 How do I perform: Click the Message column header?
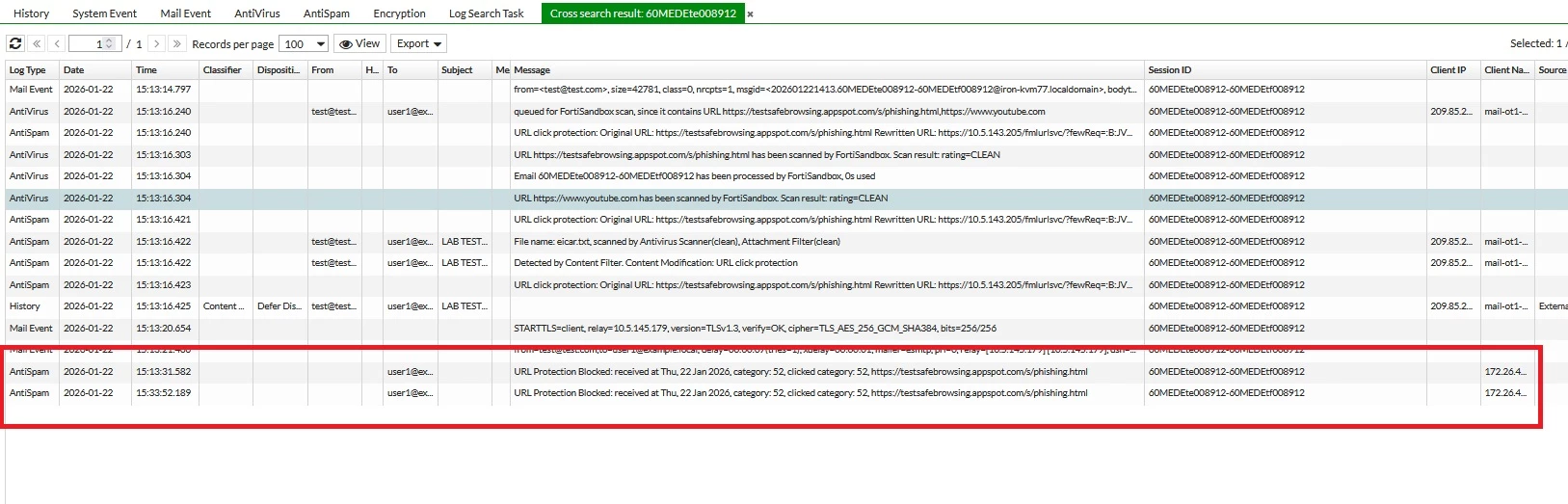click(x=827, y=70)
